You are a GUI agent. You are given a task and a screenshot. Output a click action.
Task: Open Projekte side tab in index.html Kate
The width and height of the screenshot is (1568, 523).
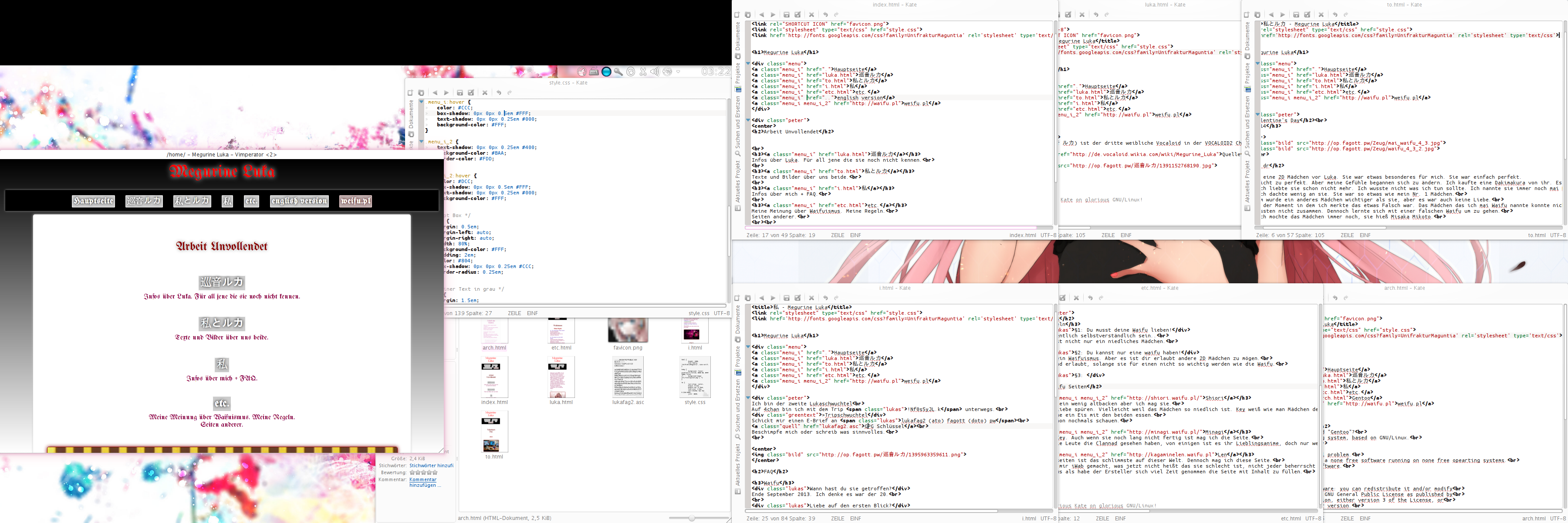[738, 77]
